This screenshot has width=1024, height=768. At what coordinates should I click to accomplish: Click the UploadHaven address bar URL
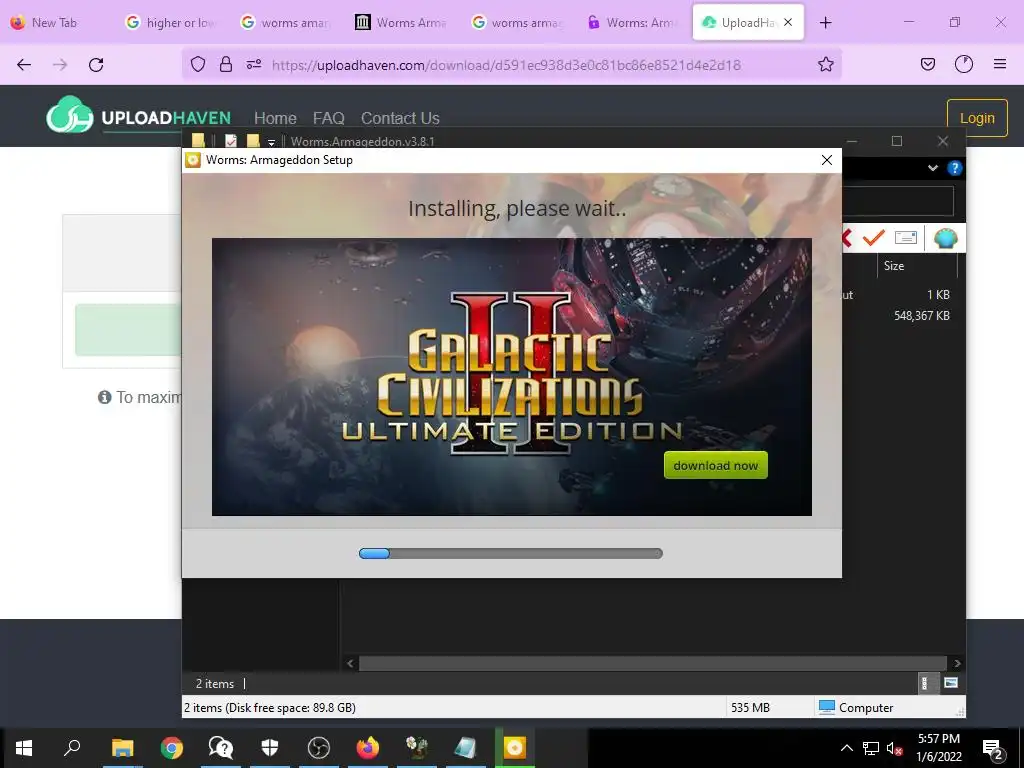(506, 65)
